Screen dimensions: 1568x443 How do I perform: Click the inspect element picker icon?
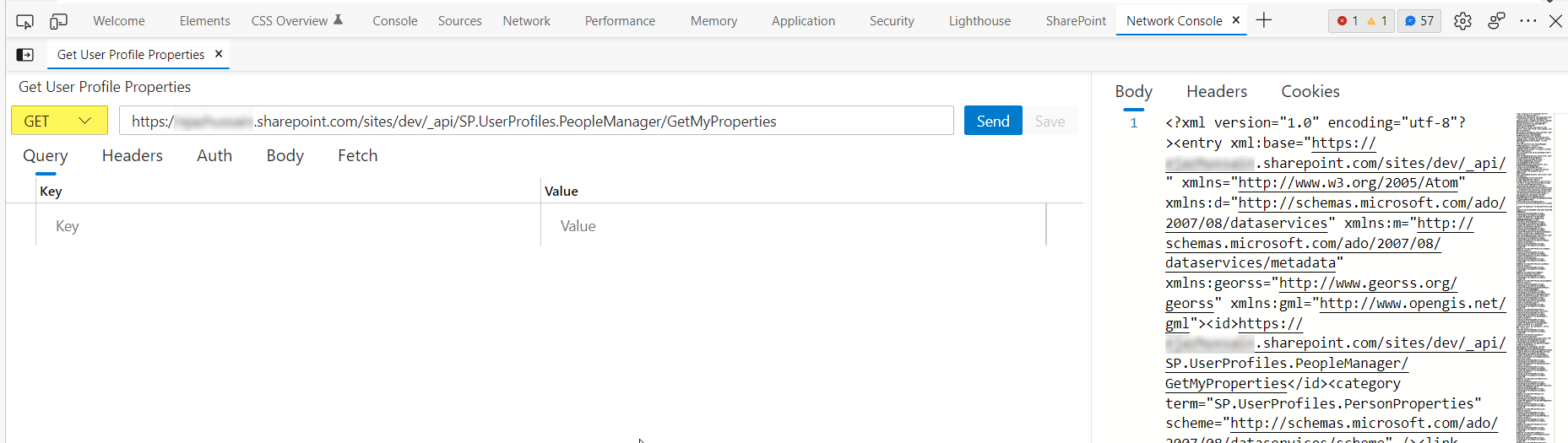(24, 21)
